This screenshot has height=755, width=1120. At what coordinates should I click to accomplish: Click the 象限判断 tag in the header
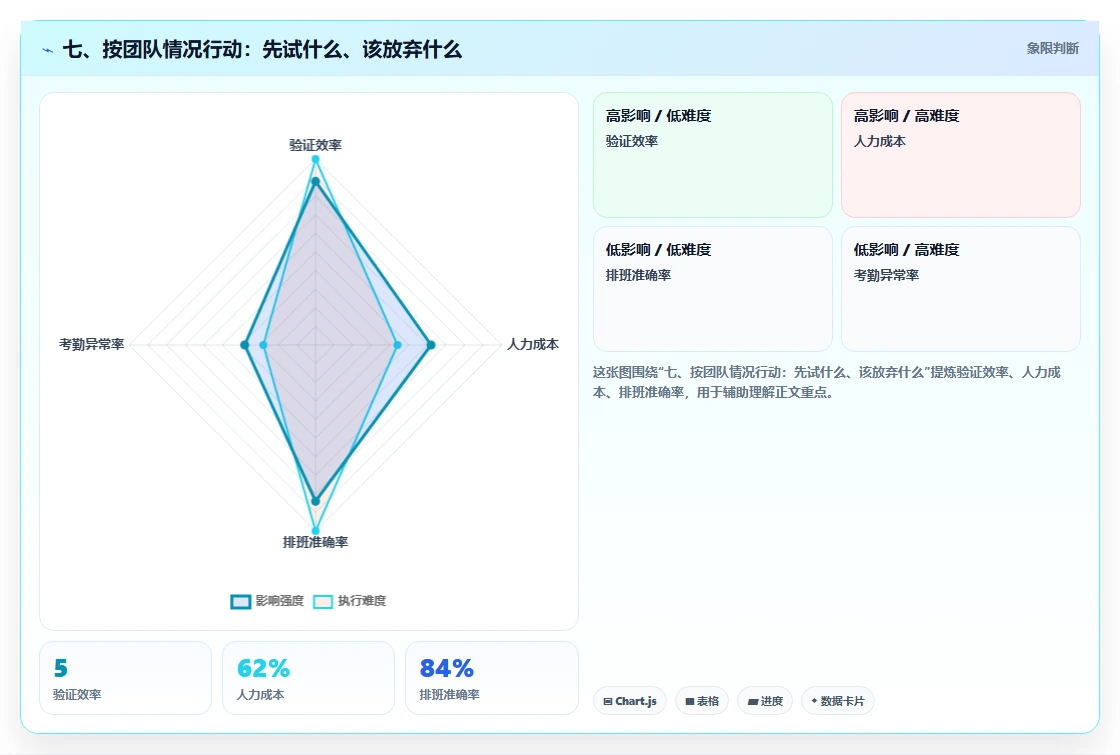1052,49
